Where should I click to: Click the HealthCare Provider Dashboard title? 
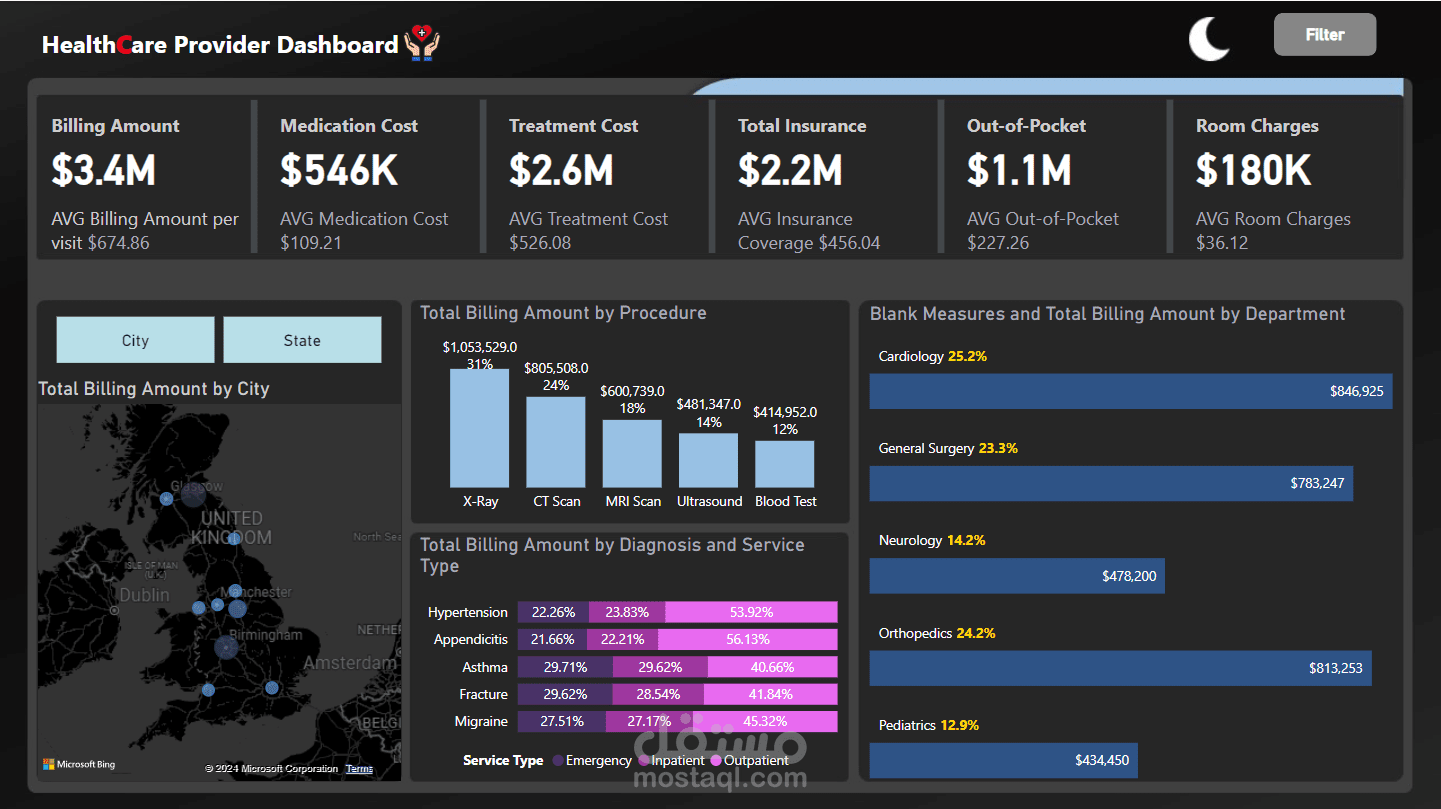pyautogui.click(x=220, y=45)
